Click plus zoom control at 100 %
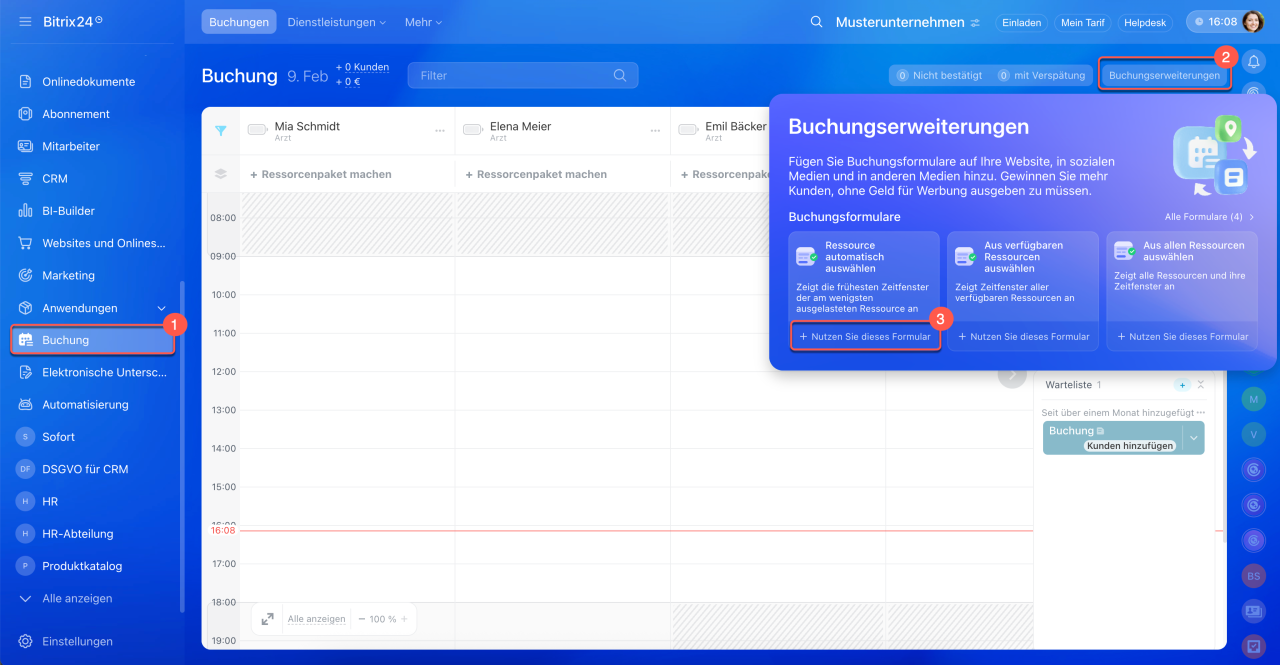This screenshot has height=665, width=1280. (x=404, y=619)
